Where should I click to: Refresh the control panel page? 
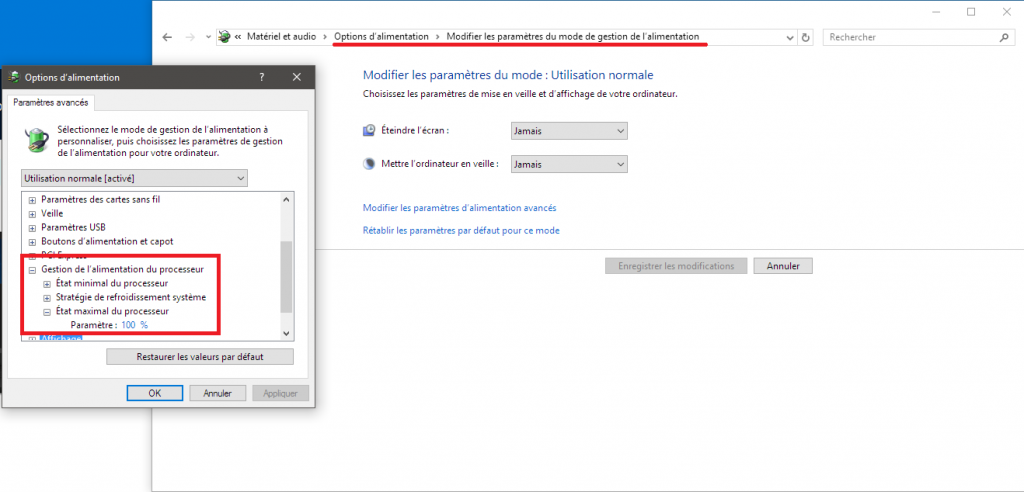[805, 38]
